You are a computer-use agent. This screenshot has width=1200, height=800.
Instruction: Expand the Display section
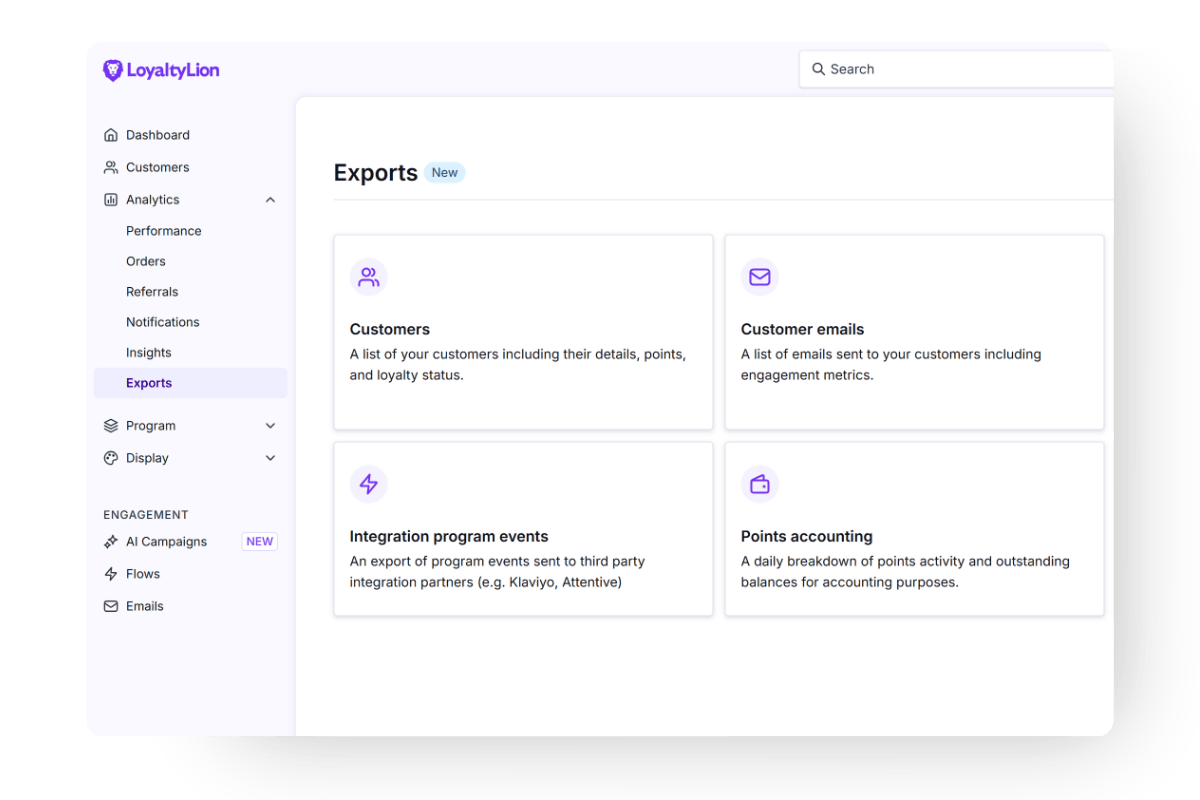(x=269, y=457)
